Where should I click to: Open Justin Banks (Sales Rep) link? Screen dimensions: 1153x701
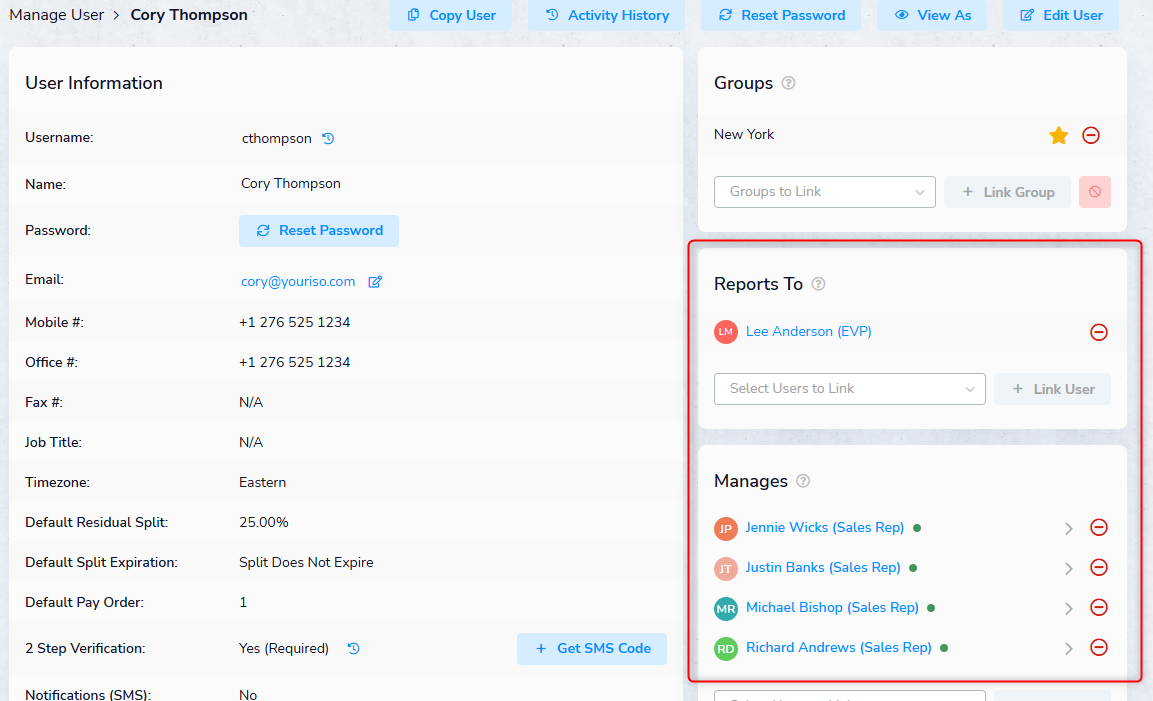tap(823, 568)
